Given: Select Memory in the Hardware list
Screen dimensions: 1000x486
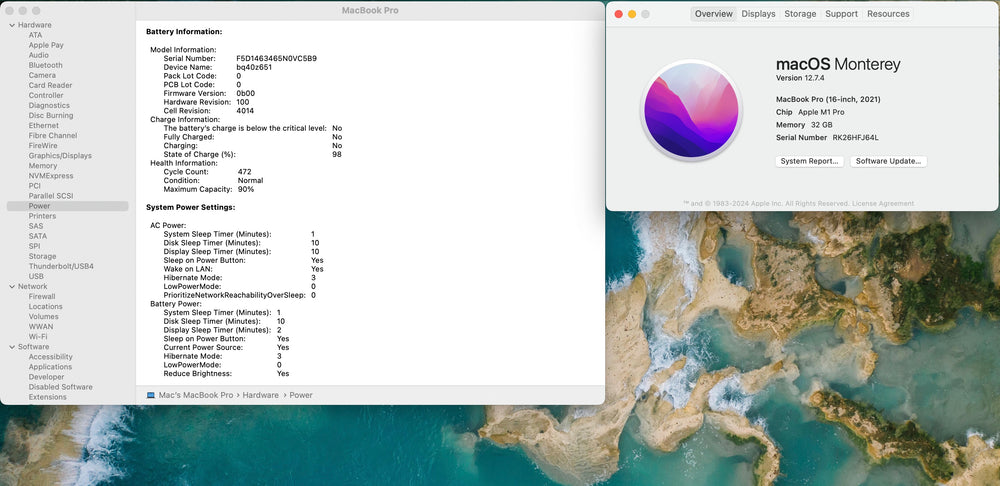Looking at the screenshot, I should point(43,166).
